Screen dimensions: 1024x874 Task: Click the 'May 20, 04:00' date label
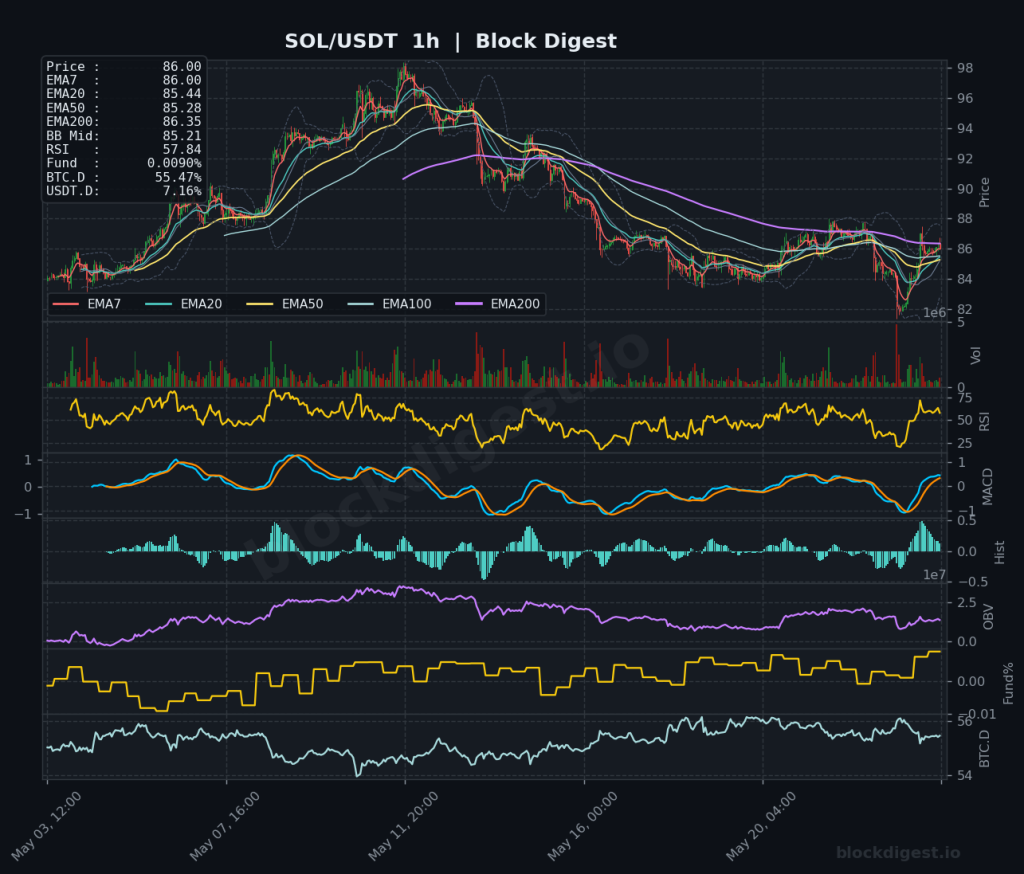point(761,826)
